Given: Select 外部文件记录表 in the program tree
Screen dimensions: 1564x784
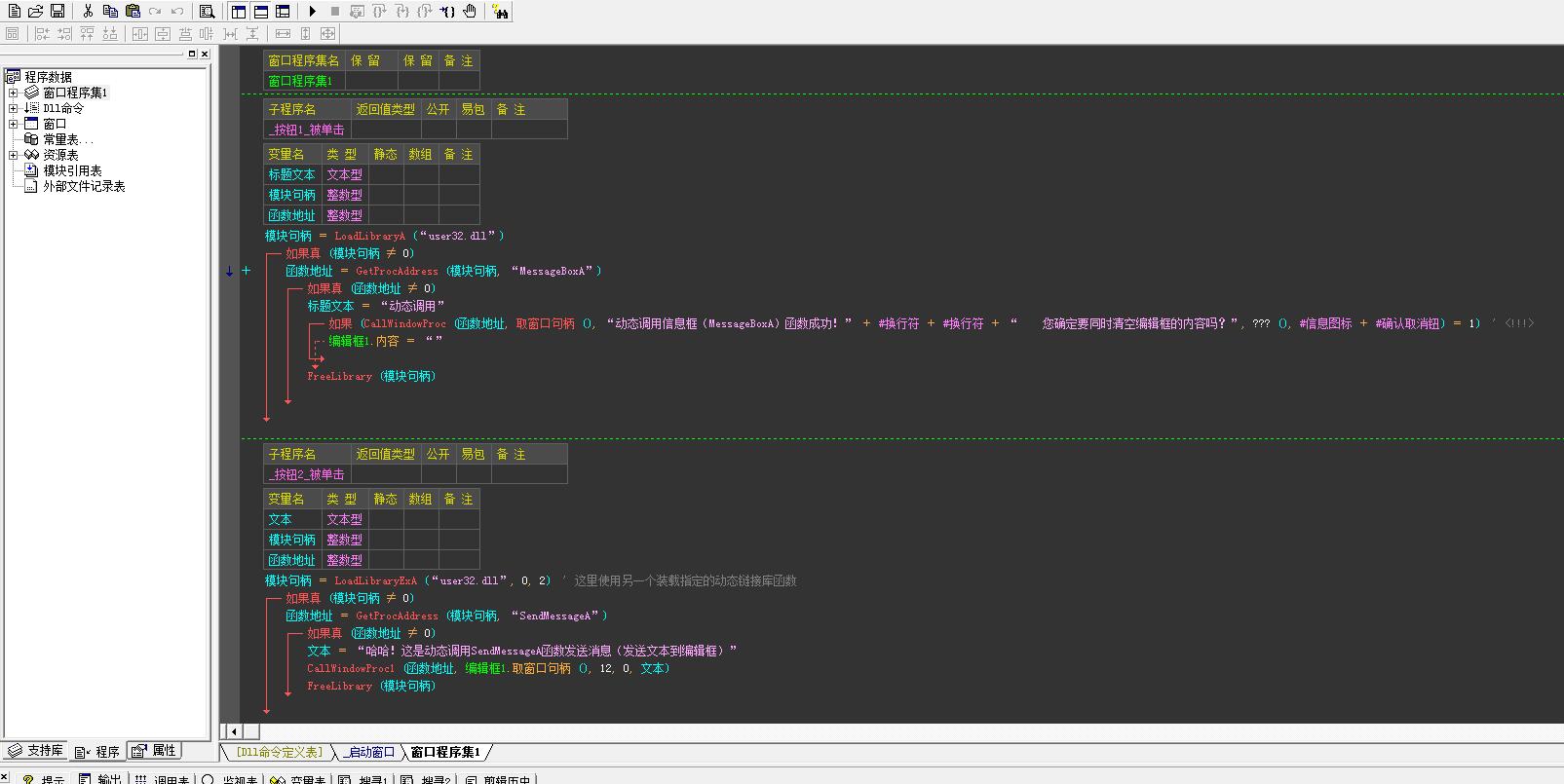Looking at the screenshot, I should tap(84, 186).
